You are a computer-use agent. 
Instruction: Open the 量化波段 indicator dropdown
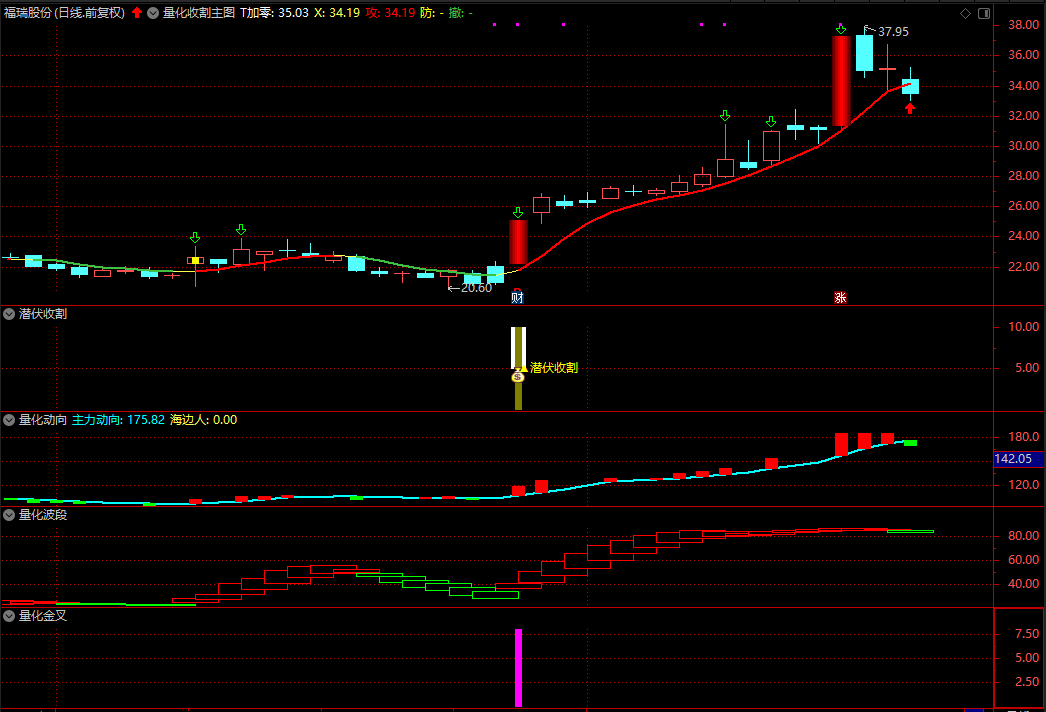pyautogui.click(x=9, y=514)
